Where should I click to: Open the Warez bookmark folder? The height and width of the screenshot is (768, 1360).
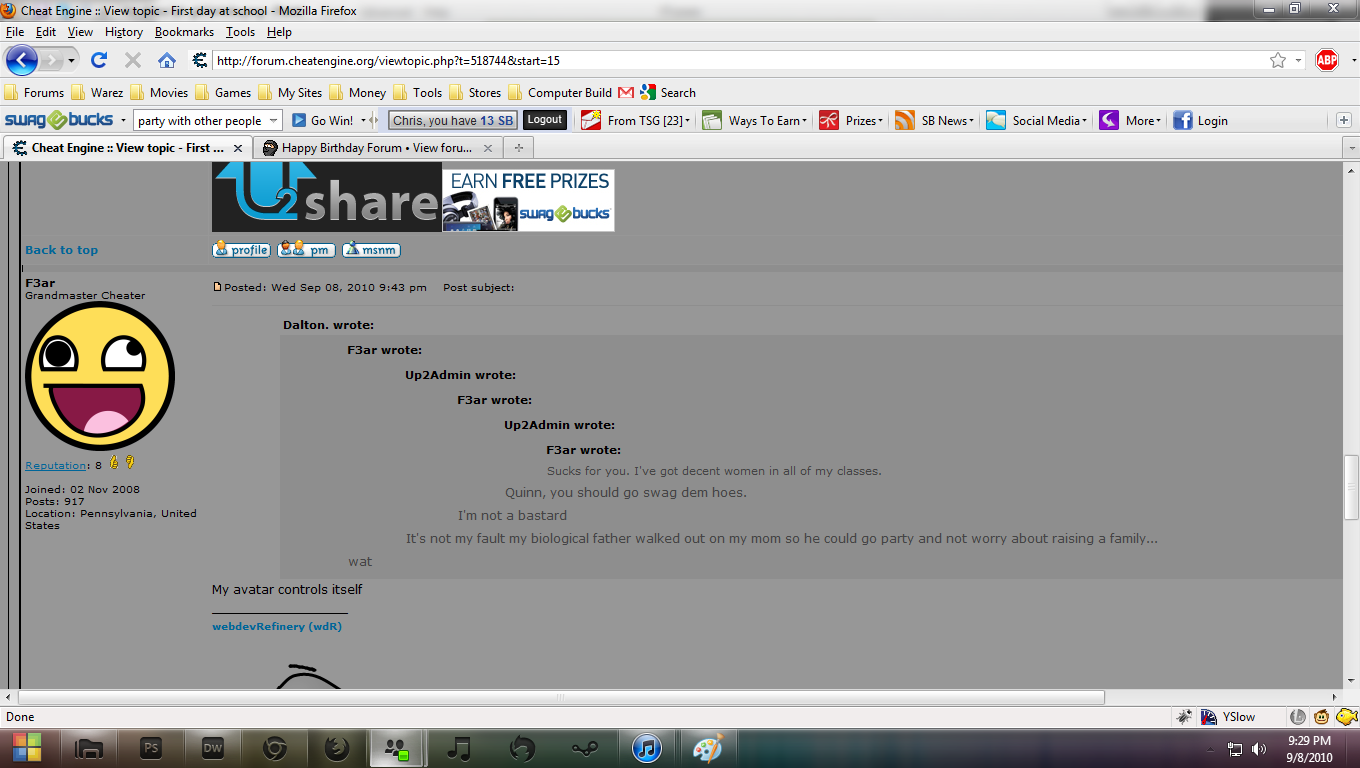coord(97,92)
